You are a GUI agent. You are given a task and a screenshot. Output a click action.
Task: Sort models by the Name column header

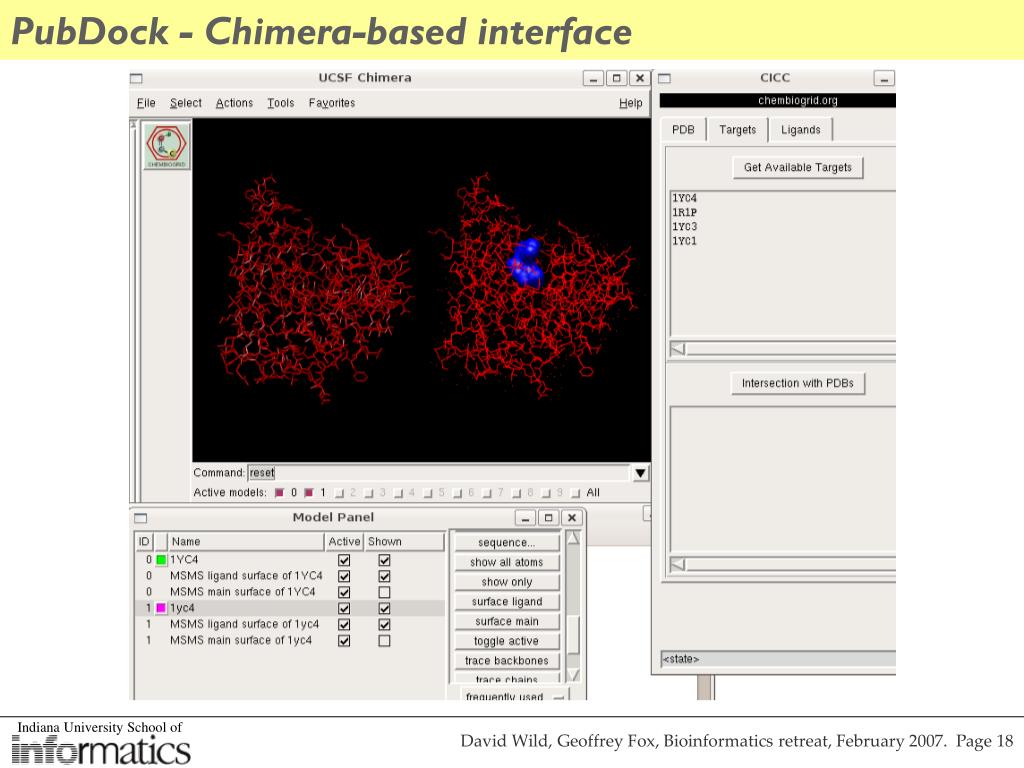point(246,541)
